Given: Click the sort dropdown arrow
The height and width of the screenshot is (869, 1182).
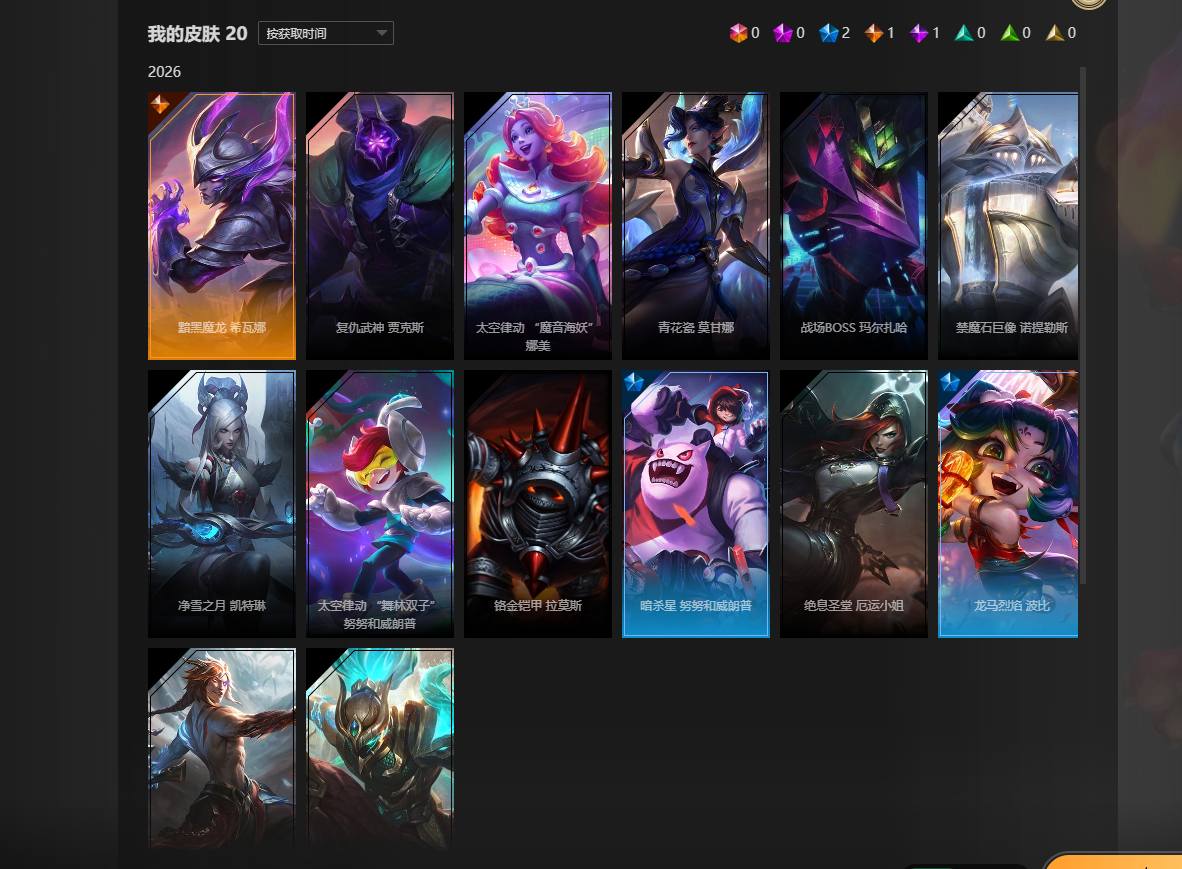Looking at the screenshot, I should pyautogui.click(x=381, y=33).
